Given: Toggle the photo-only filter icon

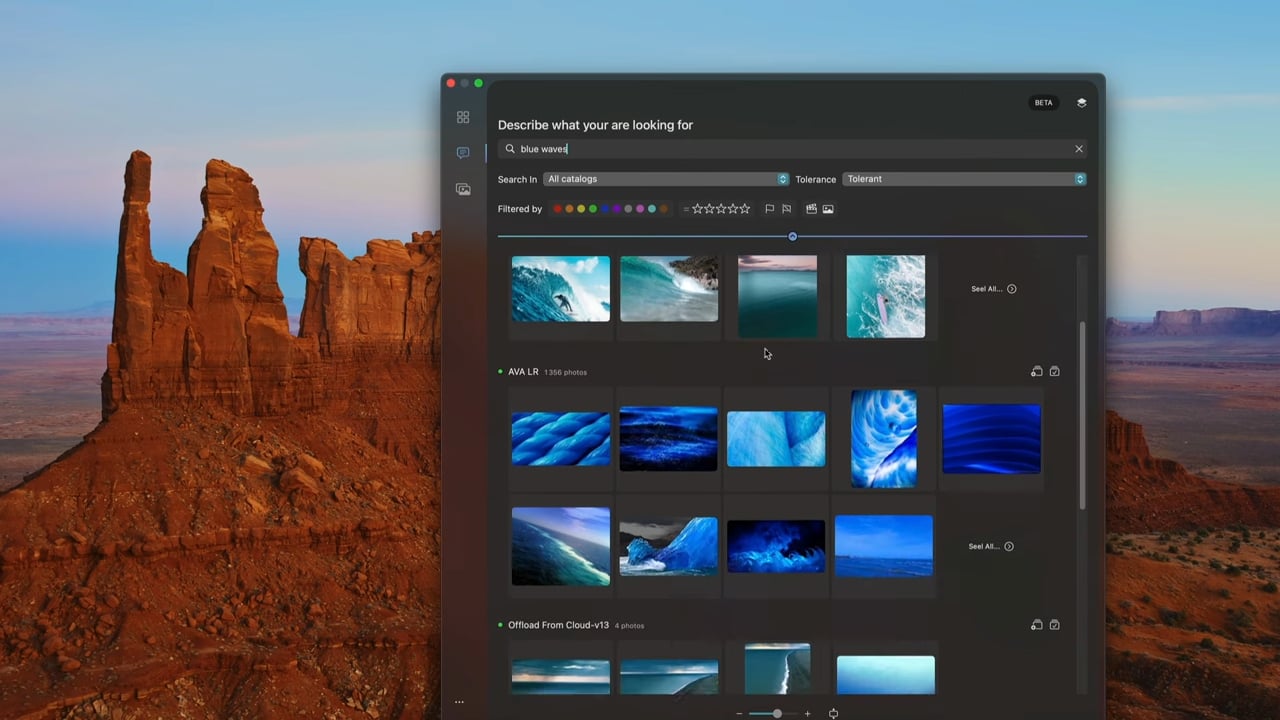Looking at the screenshot, I should click(x=828, y=209).
